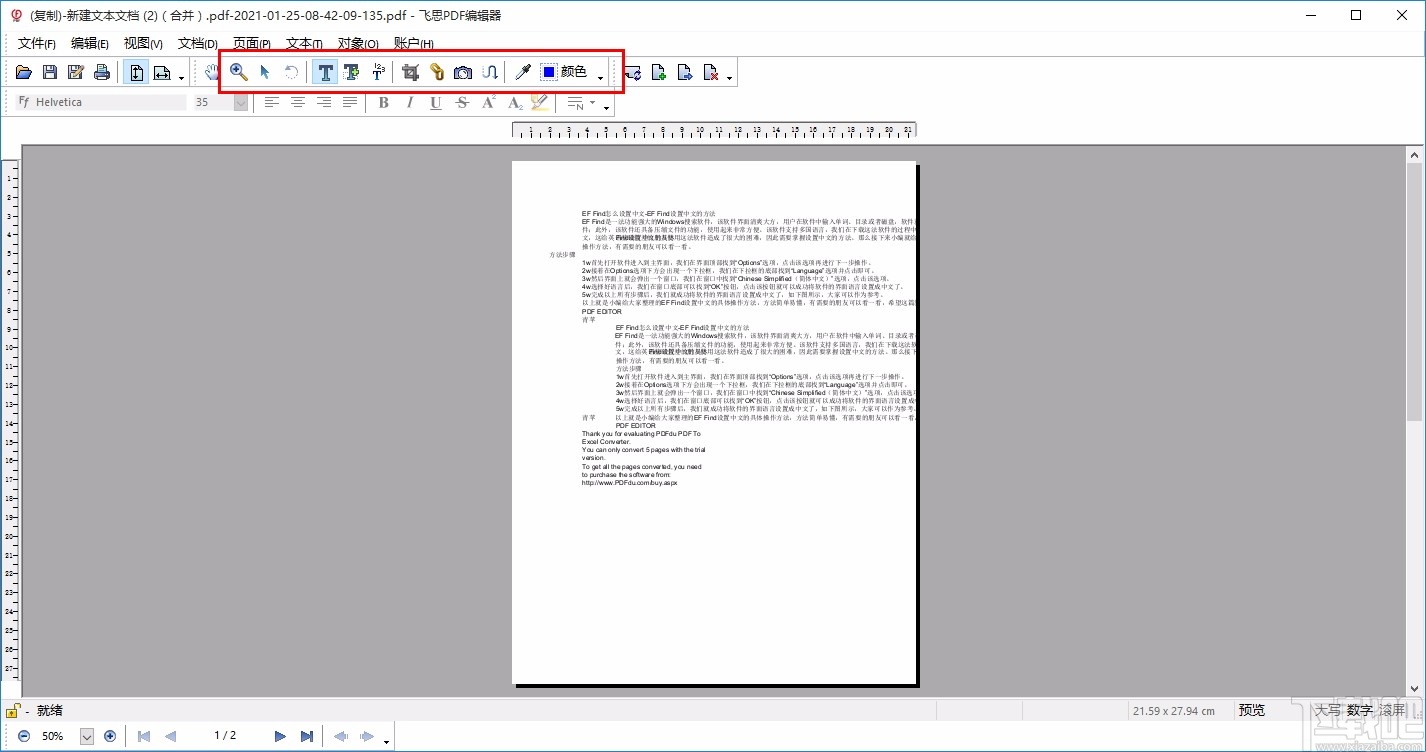Click the 1 / 2 page number field

[x=225, y=736]
